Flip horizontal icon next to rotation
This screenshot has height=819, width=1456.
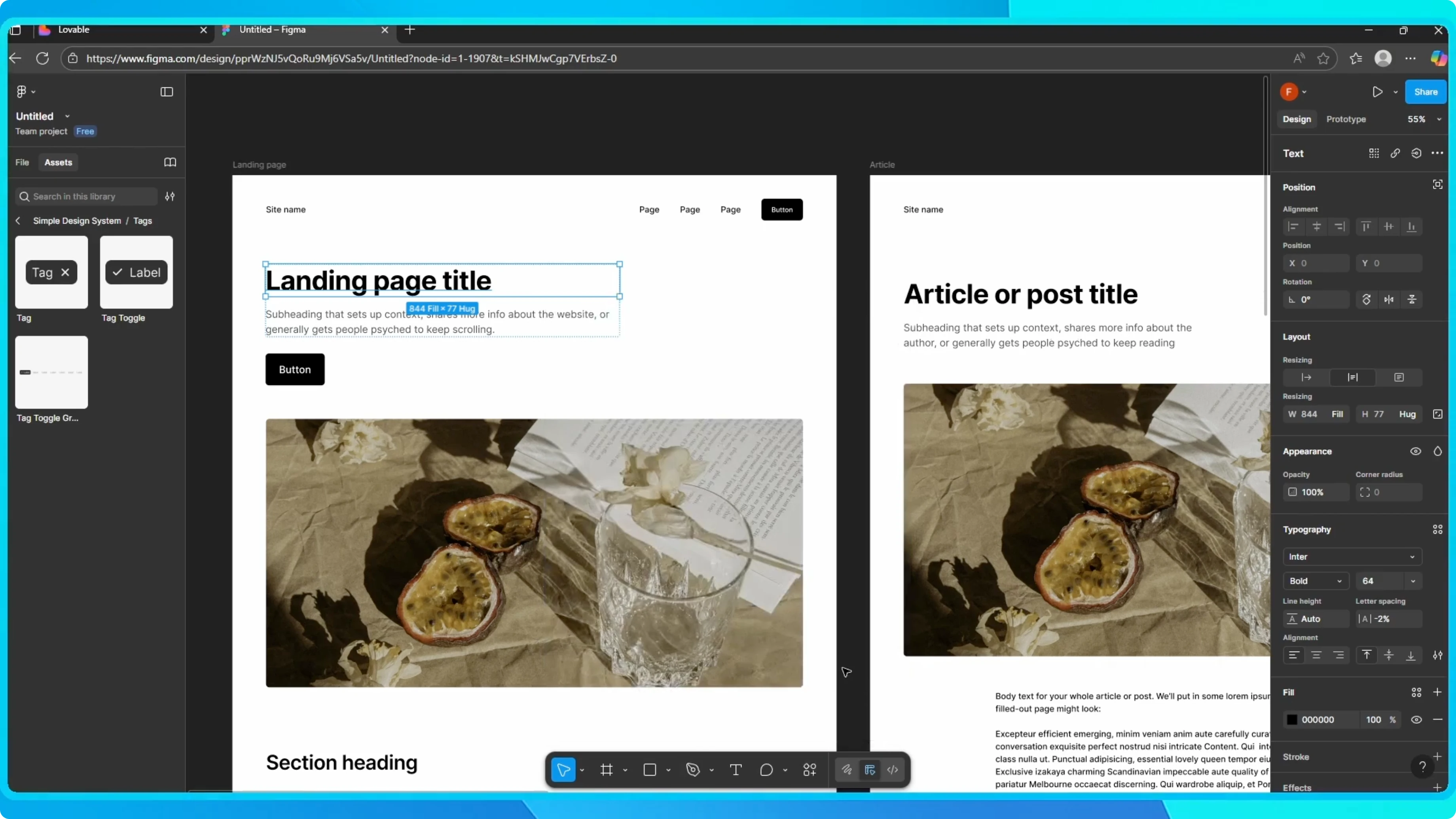(x=1389, y=300)
